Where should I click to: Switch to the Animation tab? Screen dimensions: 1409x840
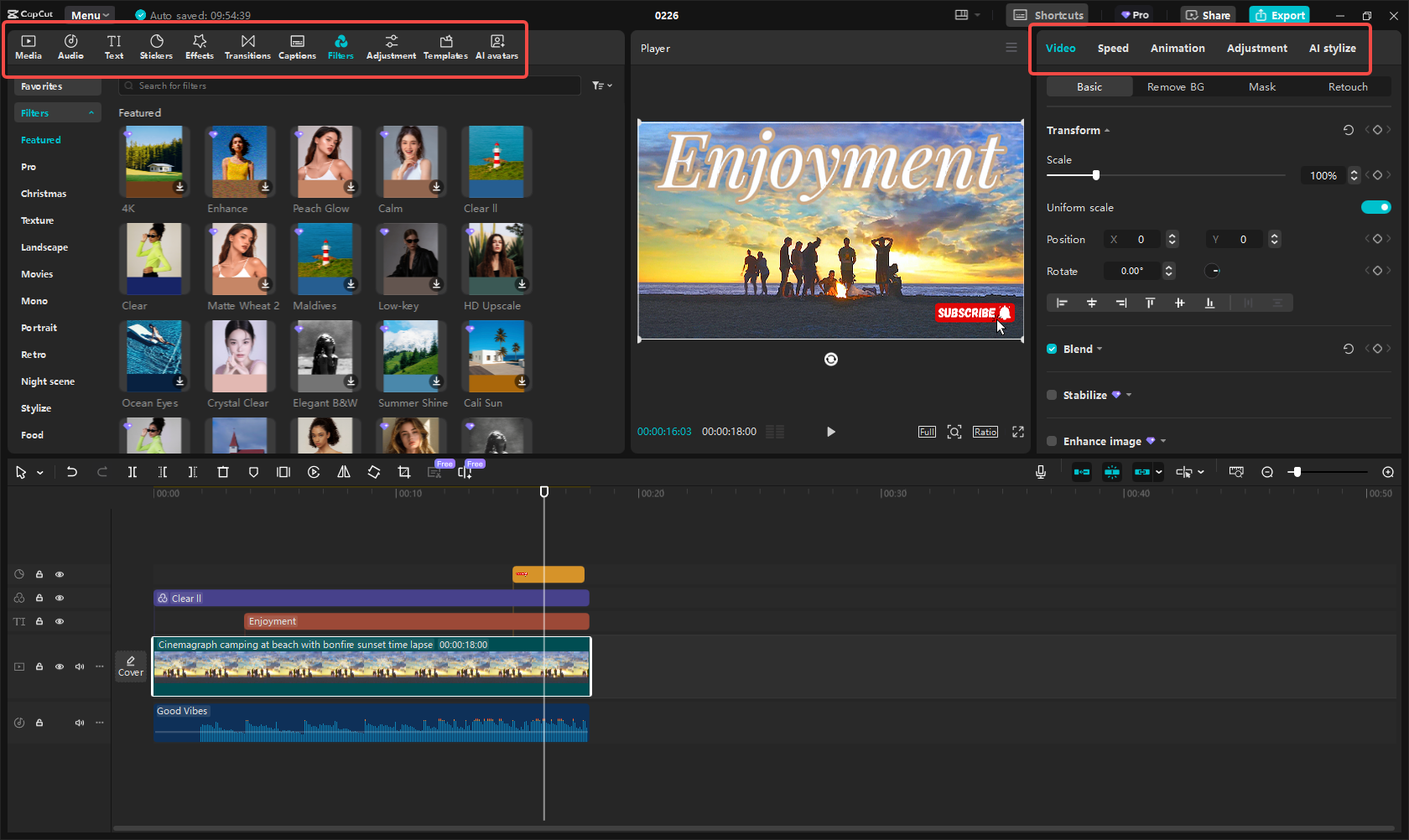pos(1177,48)
